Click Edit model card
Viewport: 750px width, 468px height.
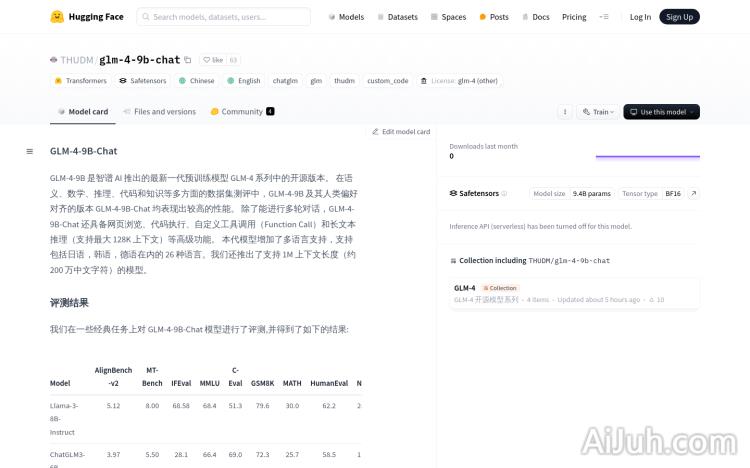401,131
